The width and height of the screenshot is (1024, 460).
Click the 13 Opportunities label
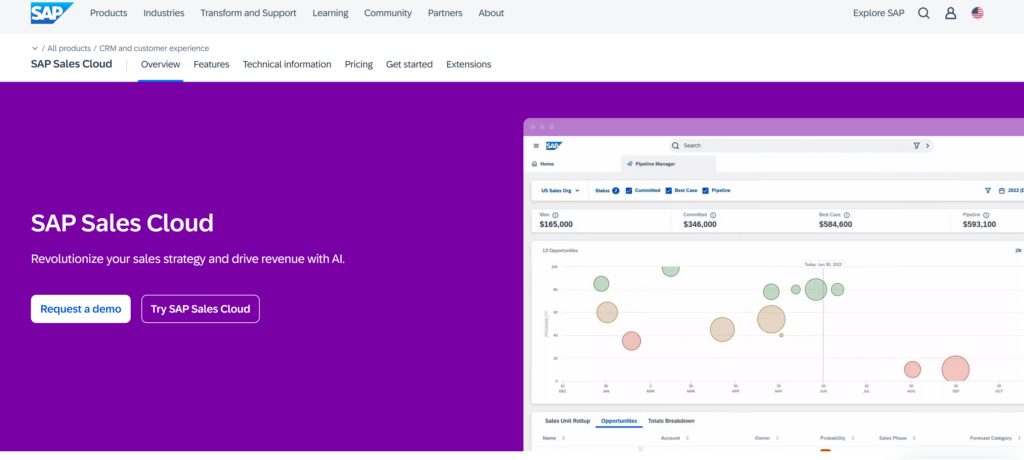[560, 250]
